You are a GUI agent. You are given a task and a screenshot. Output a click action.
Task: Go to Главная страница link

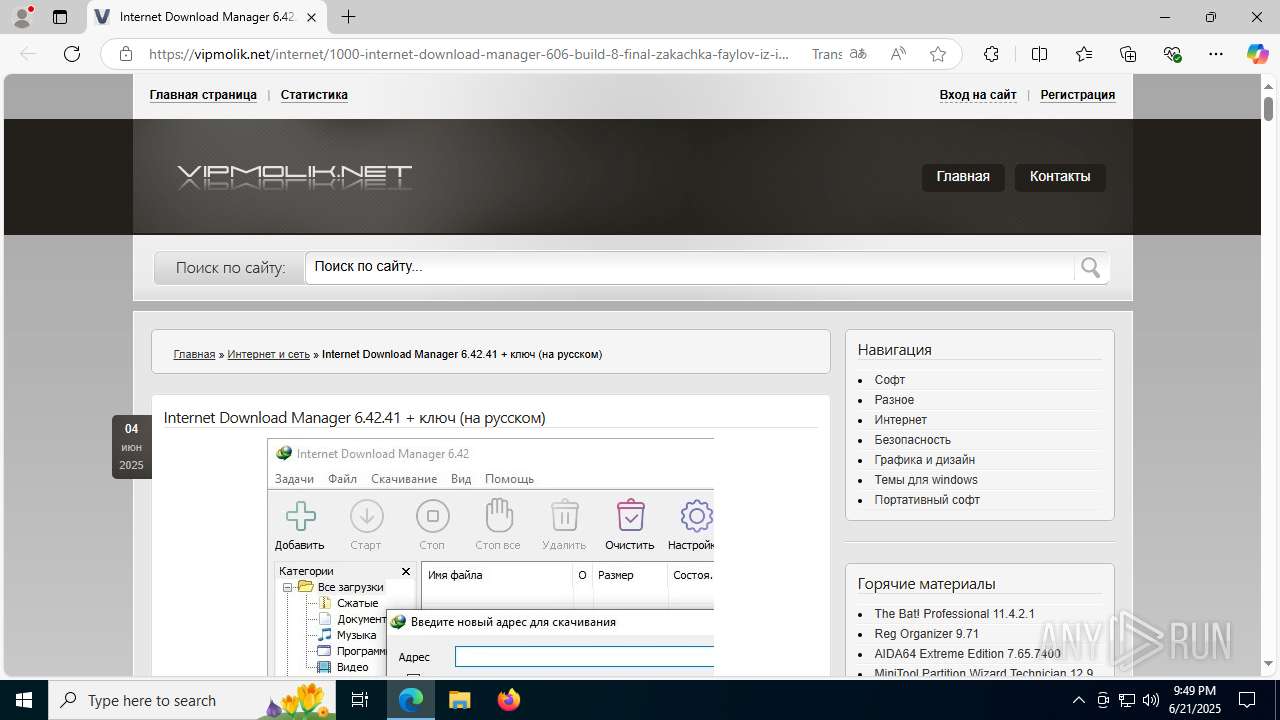[203, 95]
